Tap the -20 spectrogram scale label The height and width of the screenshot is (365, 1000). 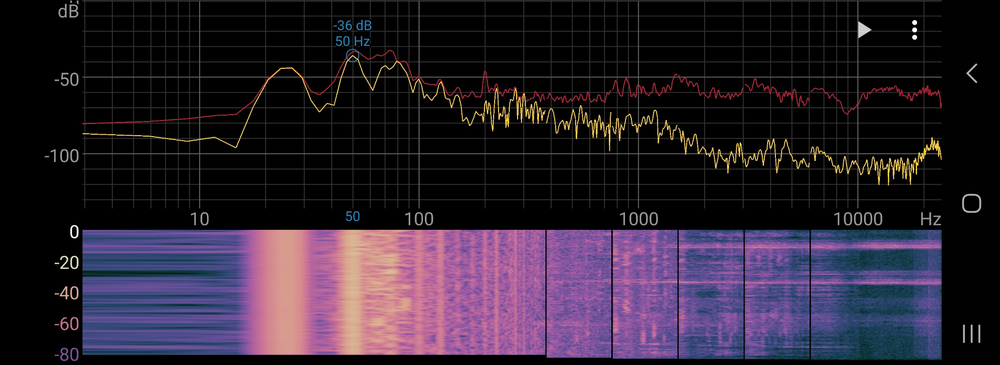point(65,263)
